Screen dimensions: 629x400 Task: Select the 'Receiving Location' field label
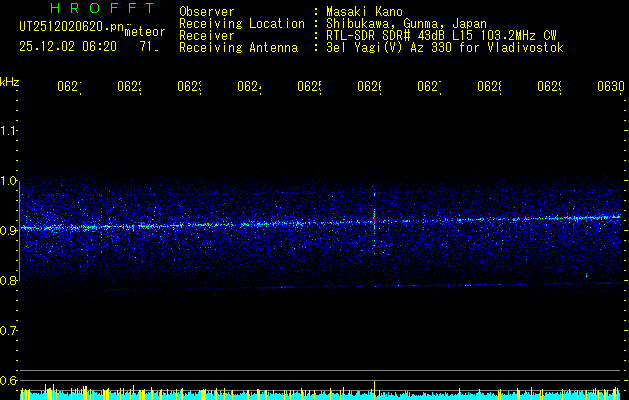coord(241,24)
